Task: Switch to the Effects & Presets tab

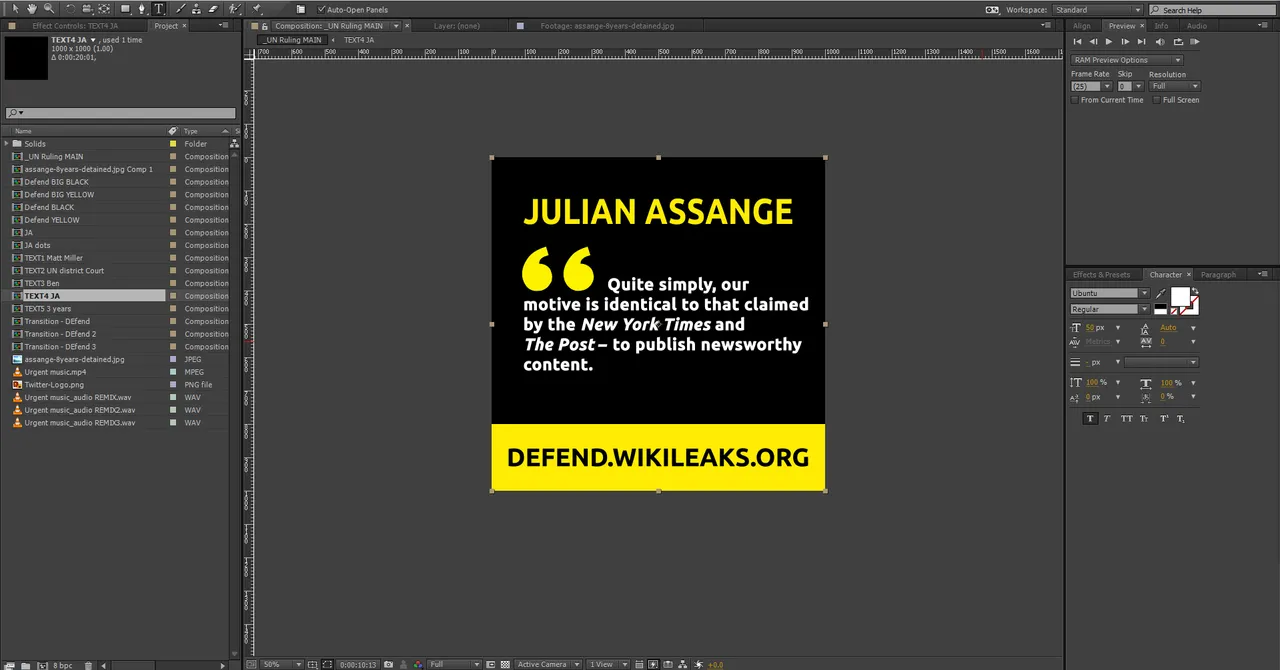Action: tap(1101, 275)
